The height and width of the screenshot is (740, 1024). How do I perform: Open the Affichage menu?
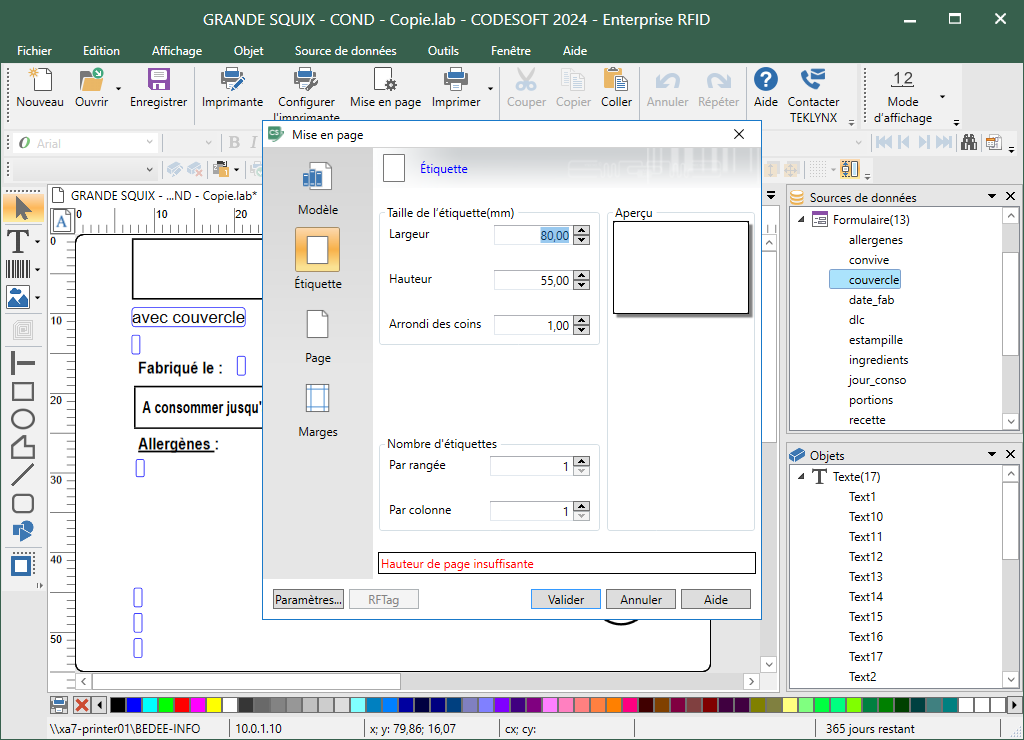pyautogui.click(x=177, y=51)
